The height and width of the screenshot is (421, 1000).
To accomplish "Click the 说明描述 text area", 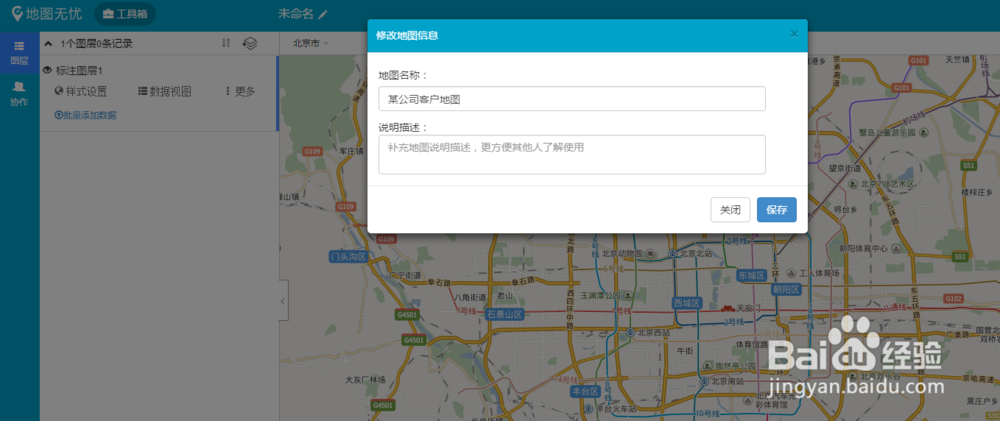I will pos(572,154).
